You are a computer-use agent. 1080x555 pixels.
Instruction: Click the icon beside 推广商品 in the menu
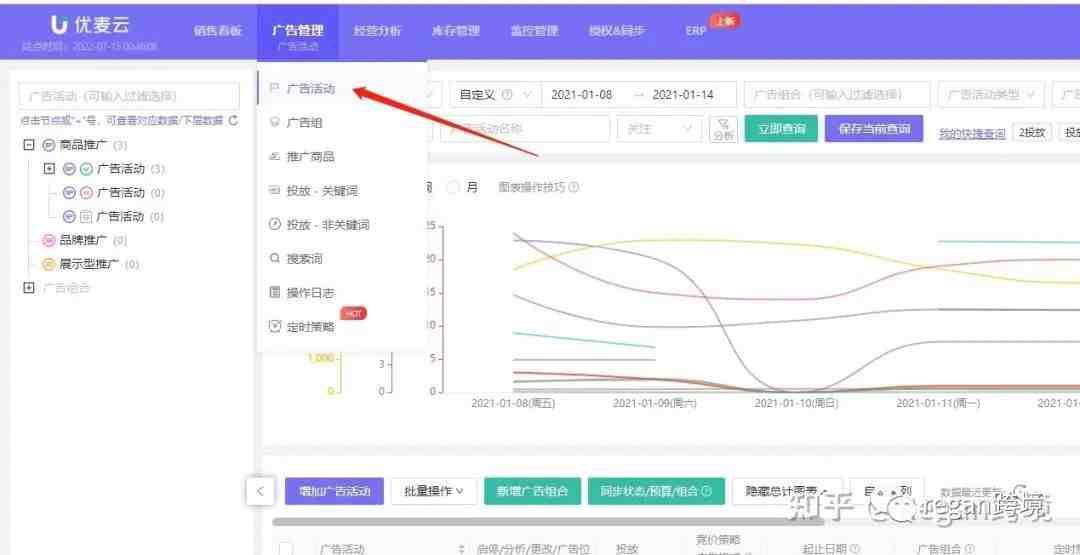coord(275,156)
